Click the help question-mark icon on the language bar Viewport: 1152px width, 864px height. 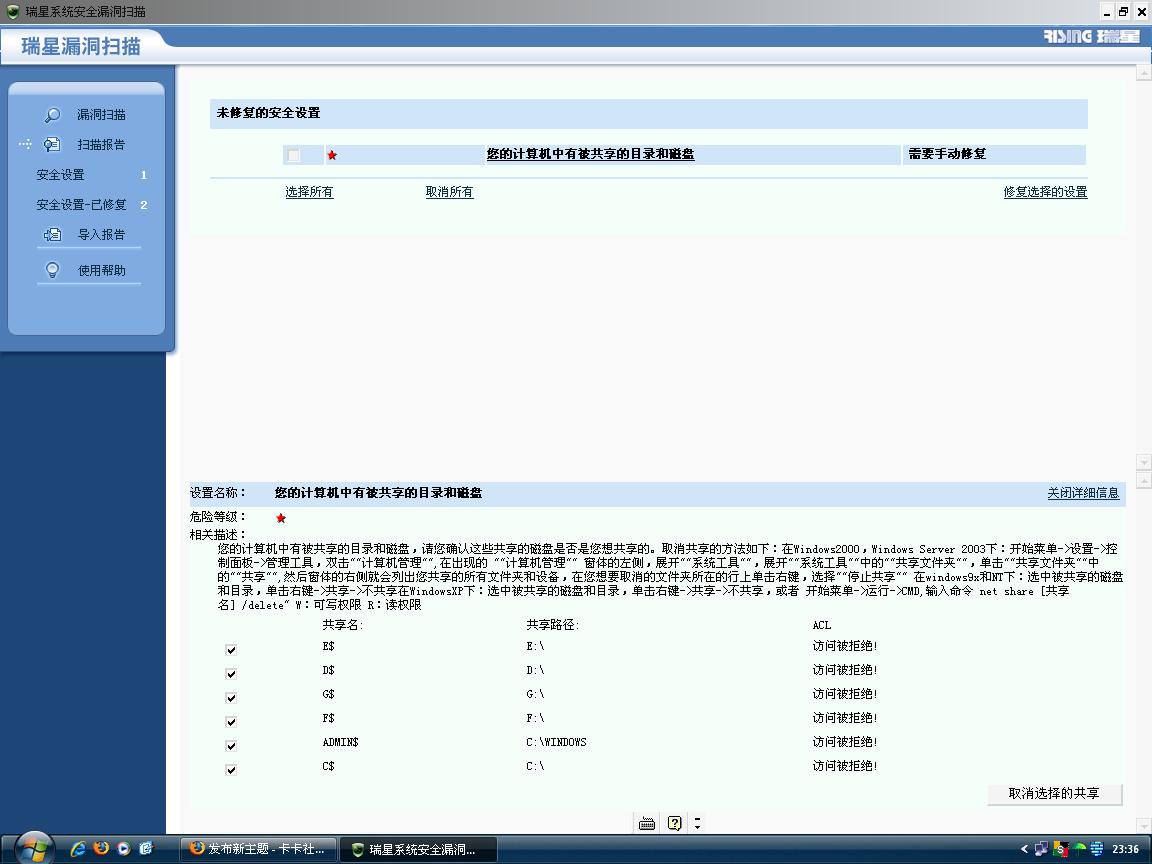tap(674, 824)
